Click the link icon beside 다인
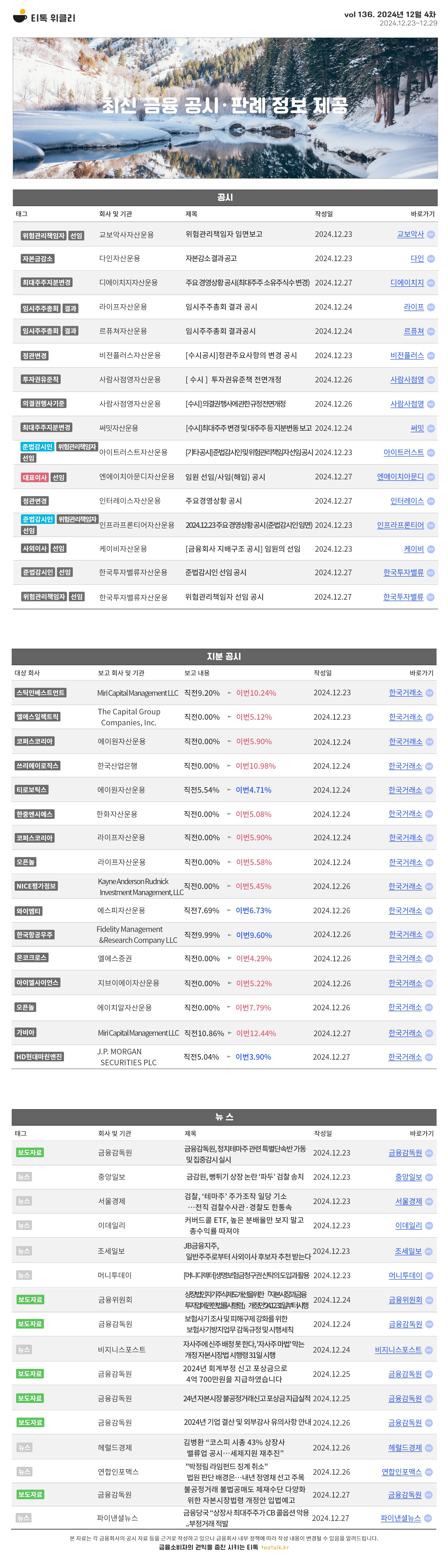The width and height of the screenshot is (448, 1568). point(431,259)
